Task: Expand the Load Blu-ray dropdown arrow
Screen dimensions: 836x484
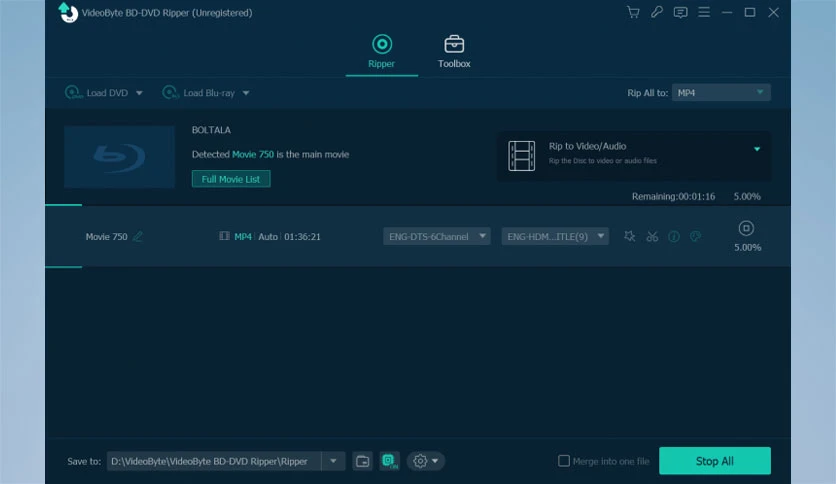Action: (x=246, y=93)
